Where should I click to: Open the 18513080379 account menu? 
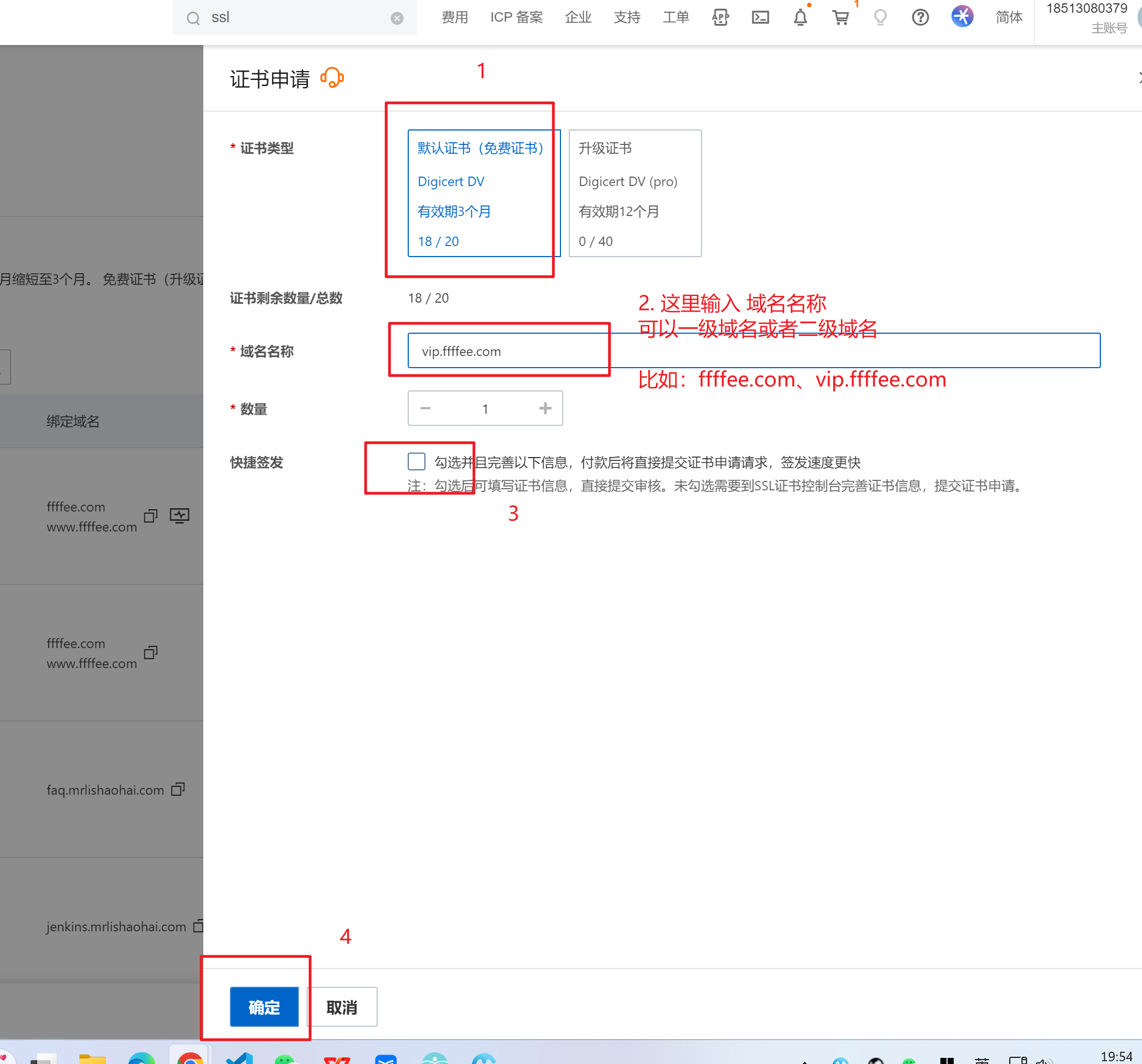click(1087, 18)
